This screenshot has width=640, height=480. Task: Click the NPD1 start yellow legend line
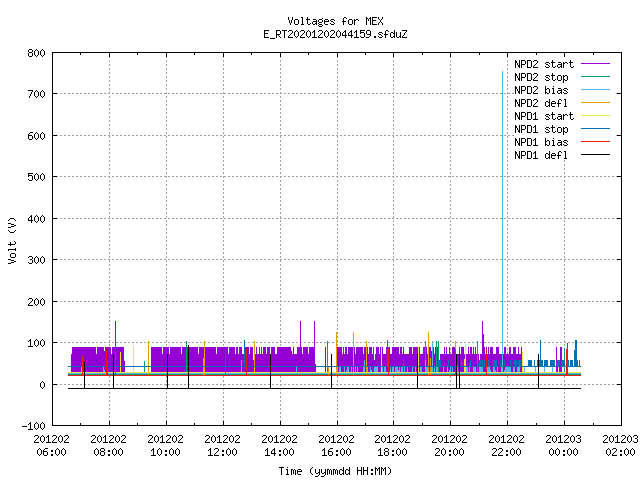[x=595, y=116]
